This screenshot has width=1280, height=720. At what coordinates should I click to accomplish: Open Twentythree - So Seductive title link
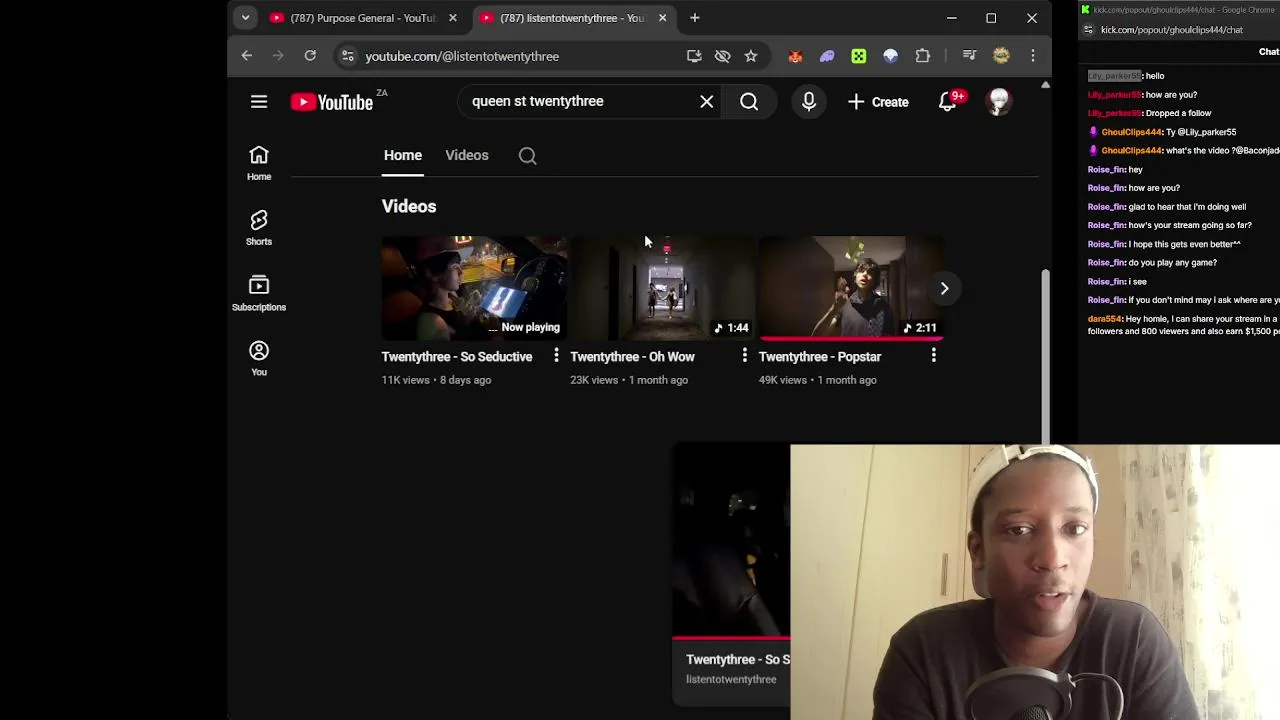[457, 356]
